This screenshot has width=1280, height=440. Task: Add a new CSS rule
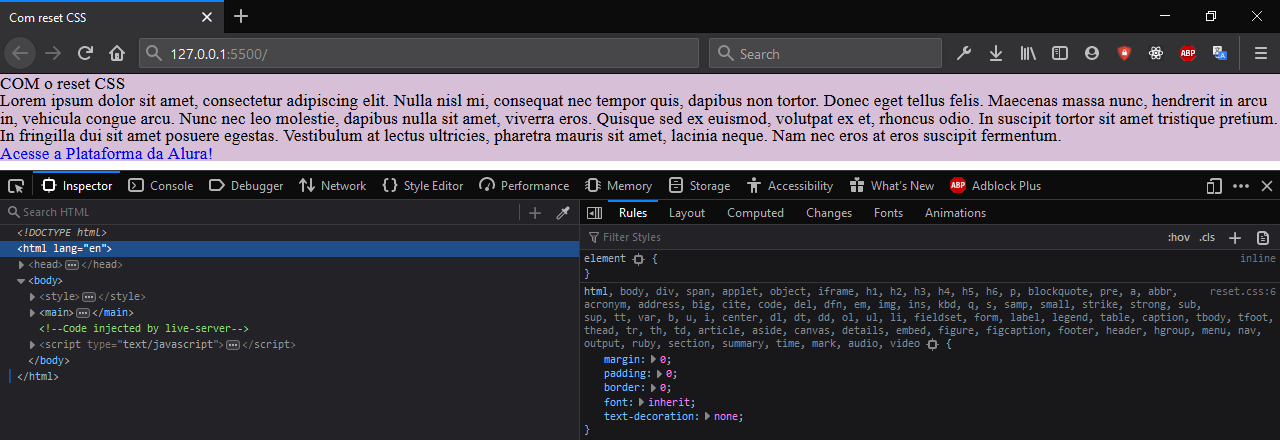[x=1235, y=238]
